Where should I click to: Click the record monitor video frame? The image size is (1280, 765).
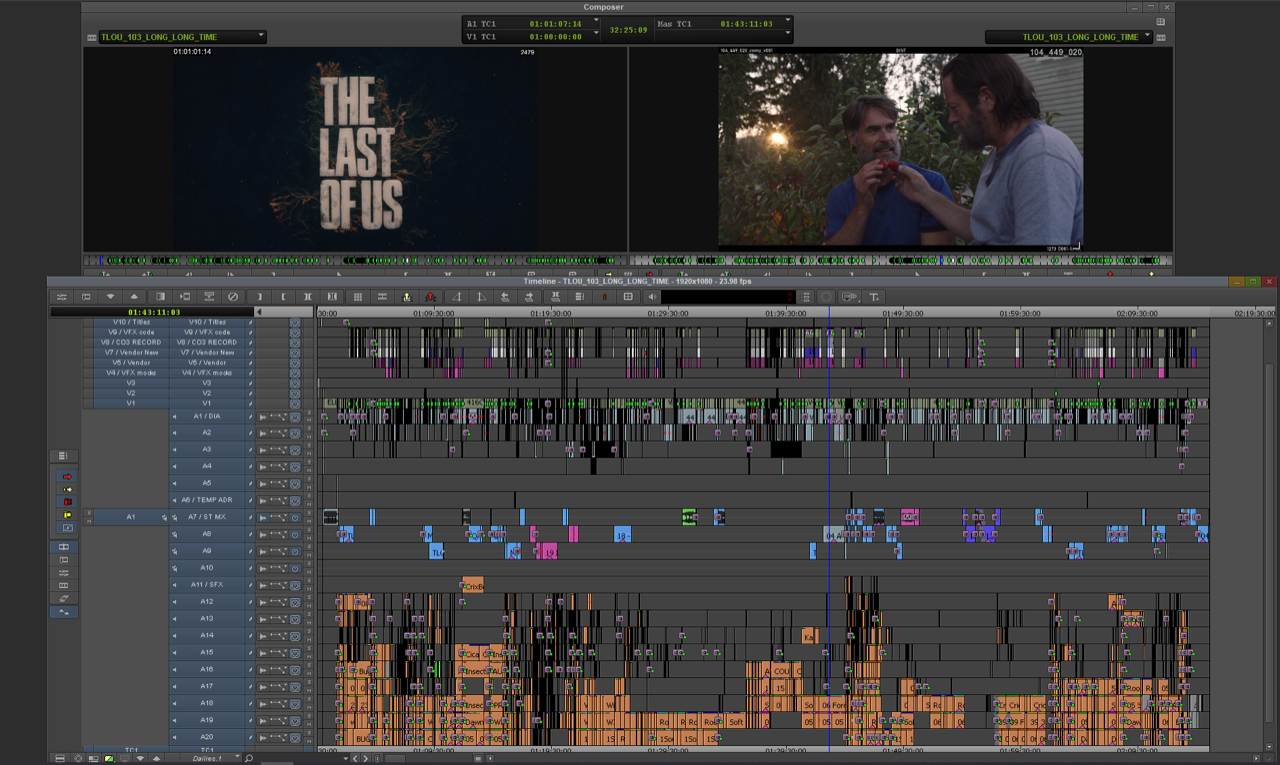(900, 149)
